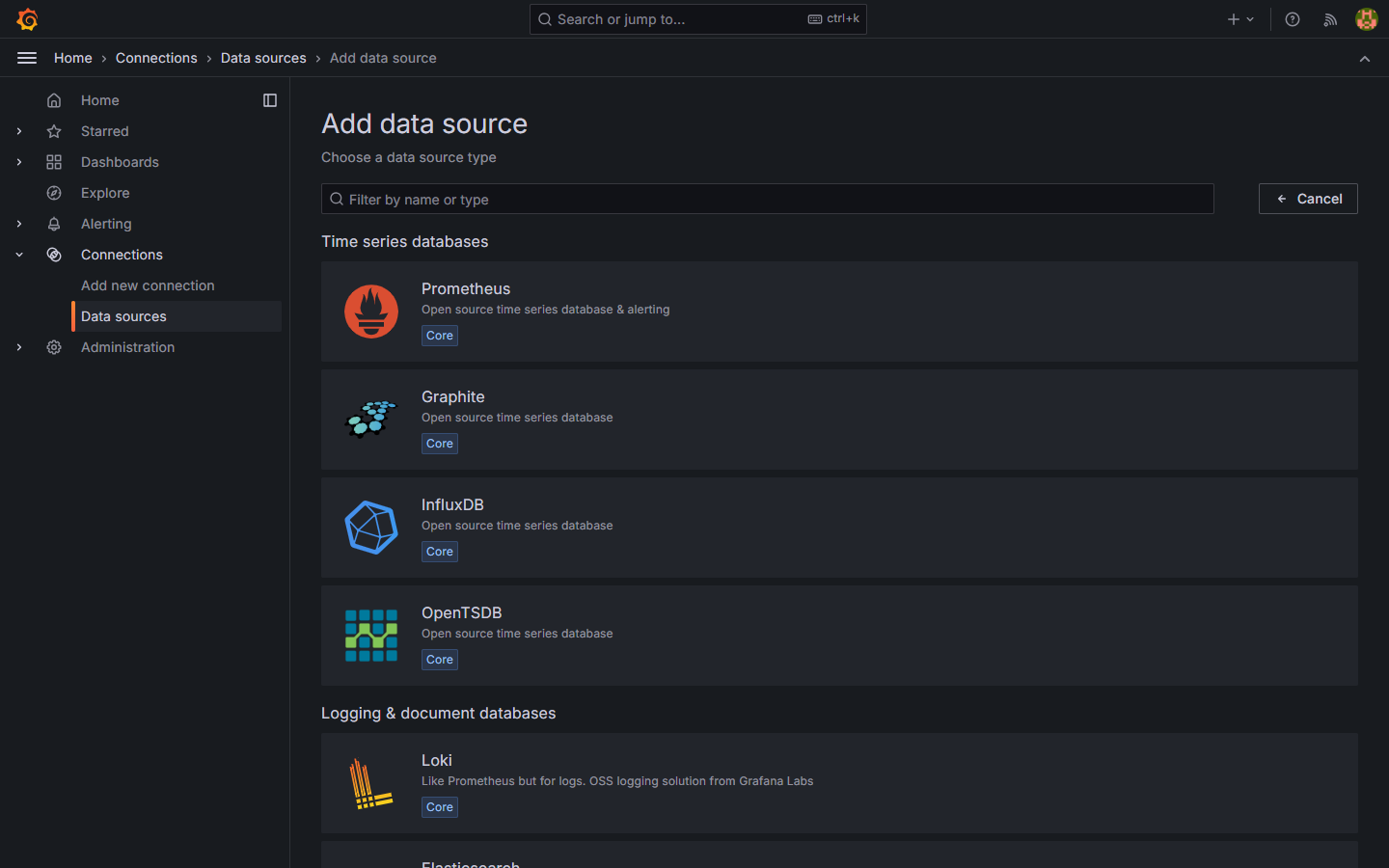Collapse the Connections section chevron
This screenshot has width=1389, height=868.
click(19, 255)
